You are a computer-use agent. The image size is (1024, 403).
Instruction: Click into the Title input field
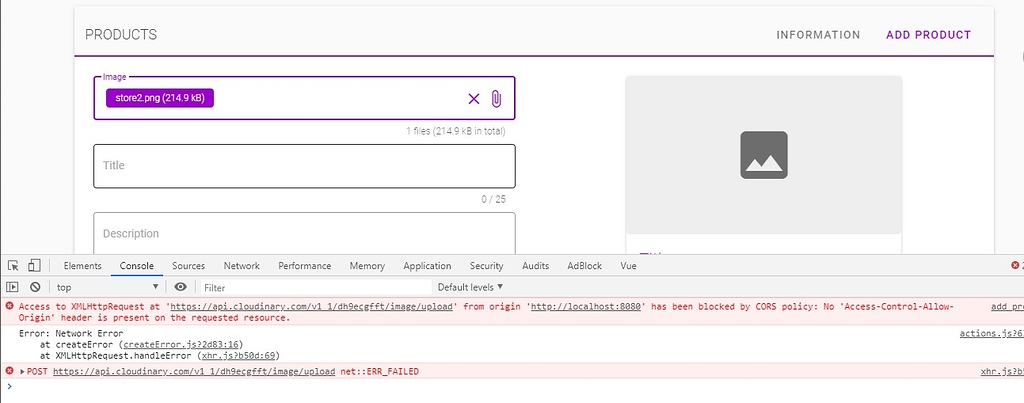click(304, 166)
